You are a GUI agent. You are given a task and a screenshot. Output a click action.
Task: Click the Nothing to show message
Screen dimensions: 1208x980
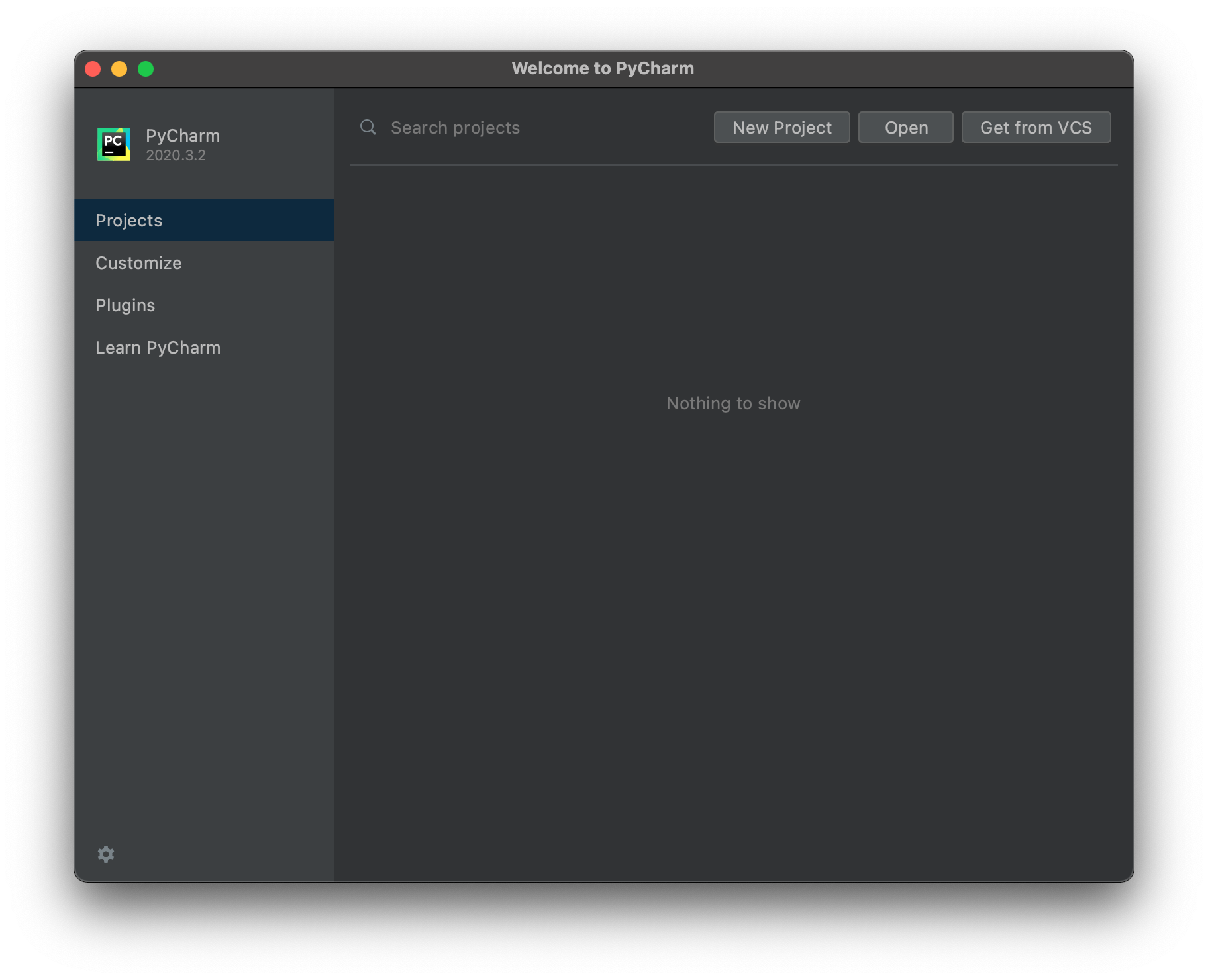click(x=733, y=403)
